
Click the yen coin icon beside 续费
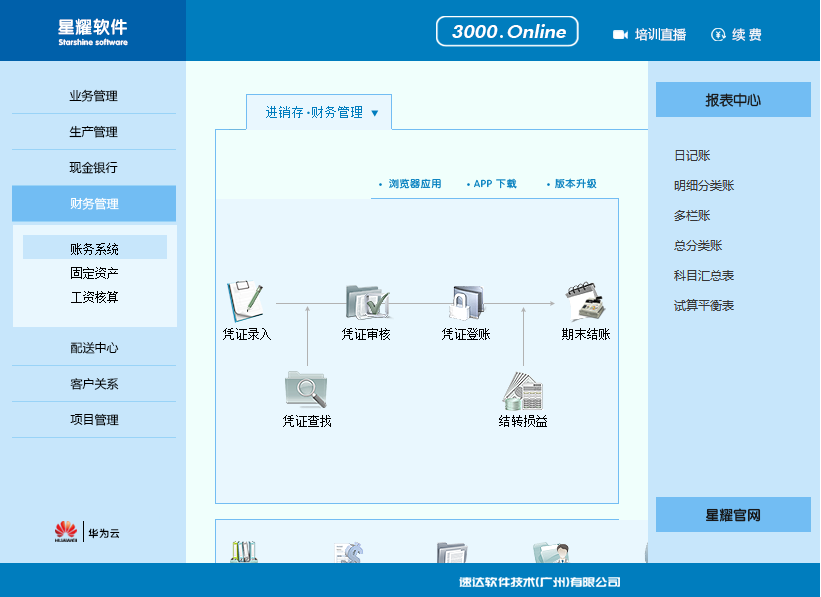pos(718,35)
